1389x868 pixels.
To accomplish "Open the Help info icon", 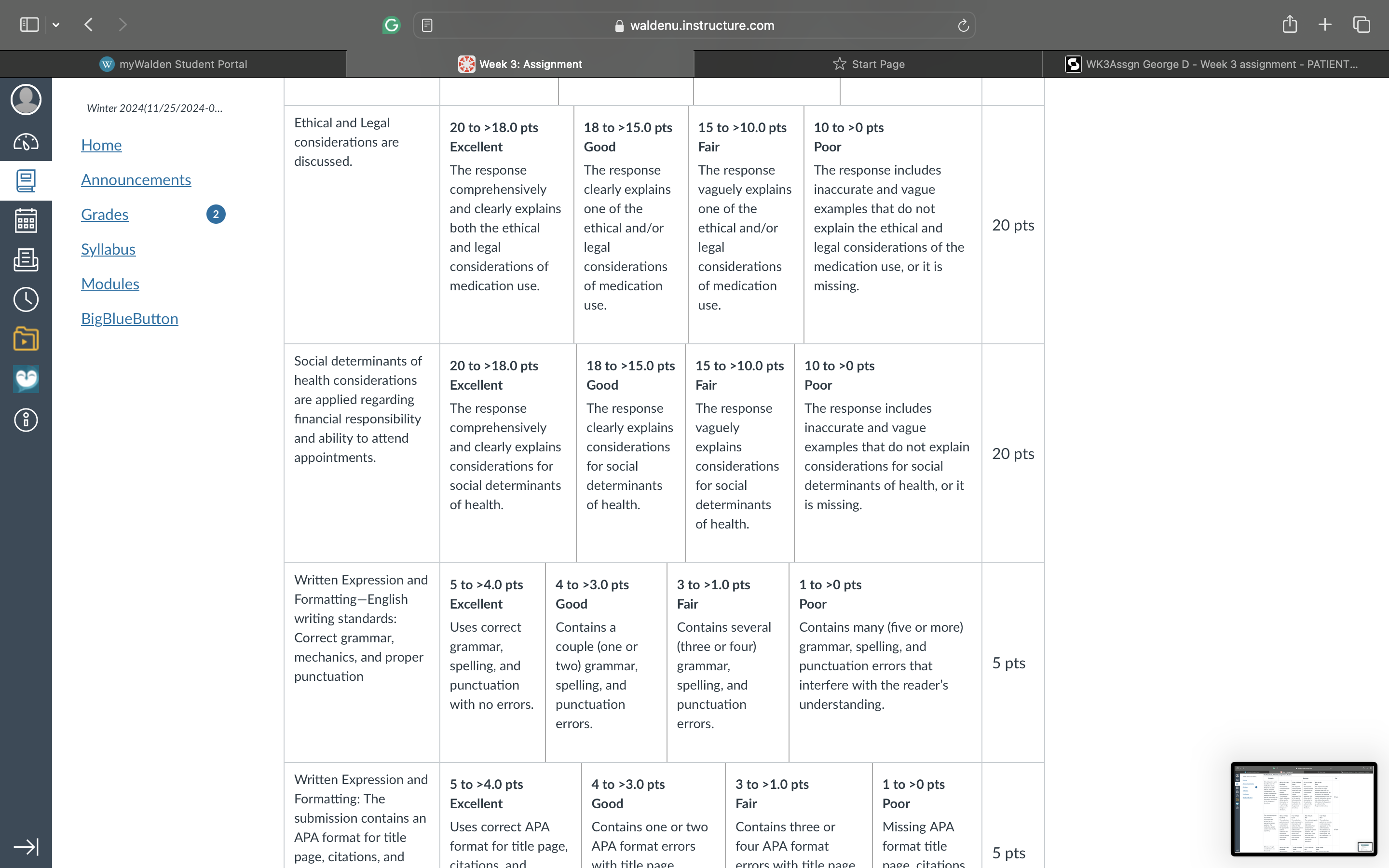I will (x=26, y=420).
